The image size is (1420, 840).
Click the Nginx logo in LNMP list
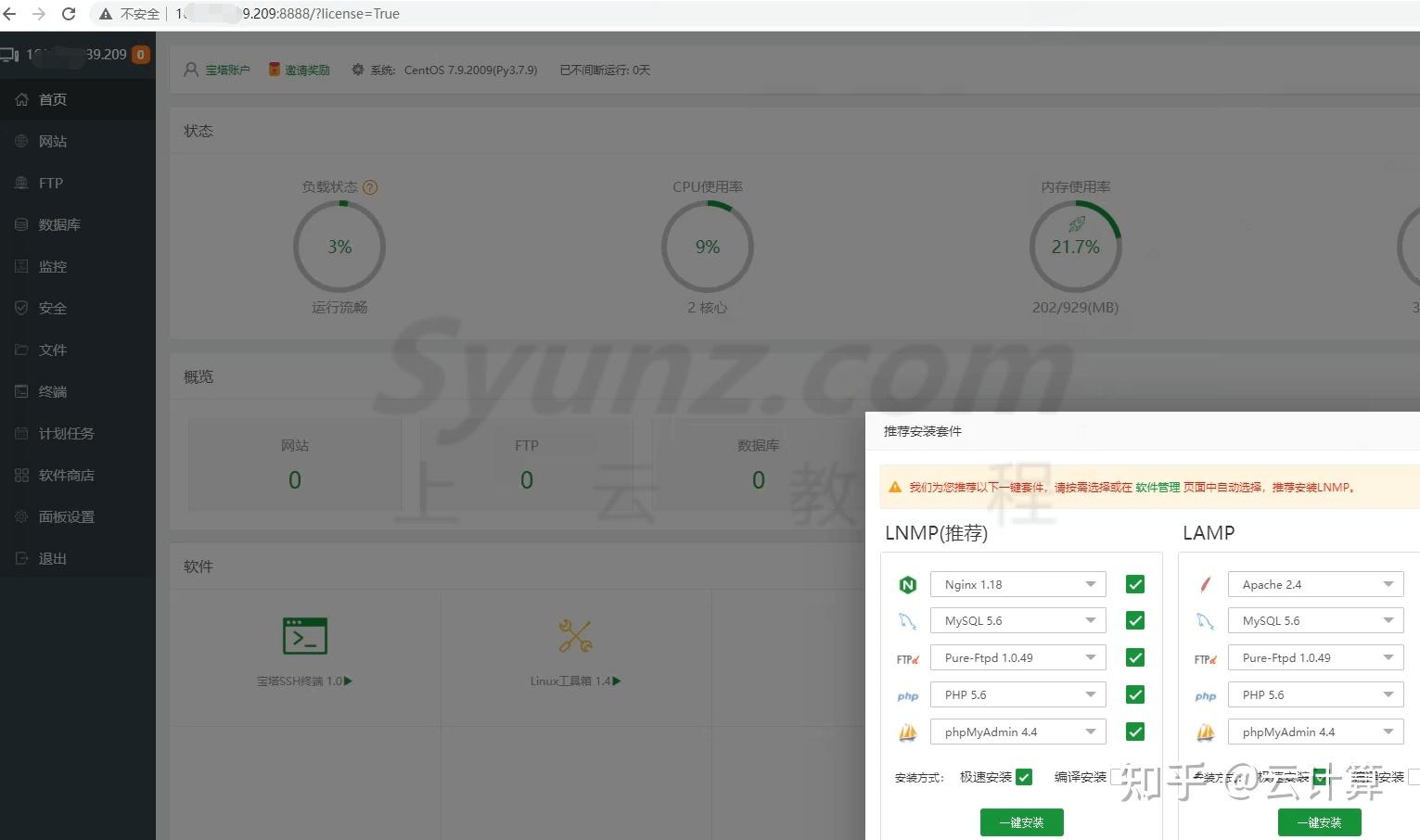[x=908, y=585]
